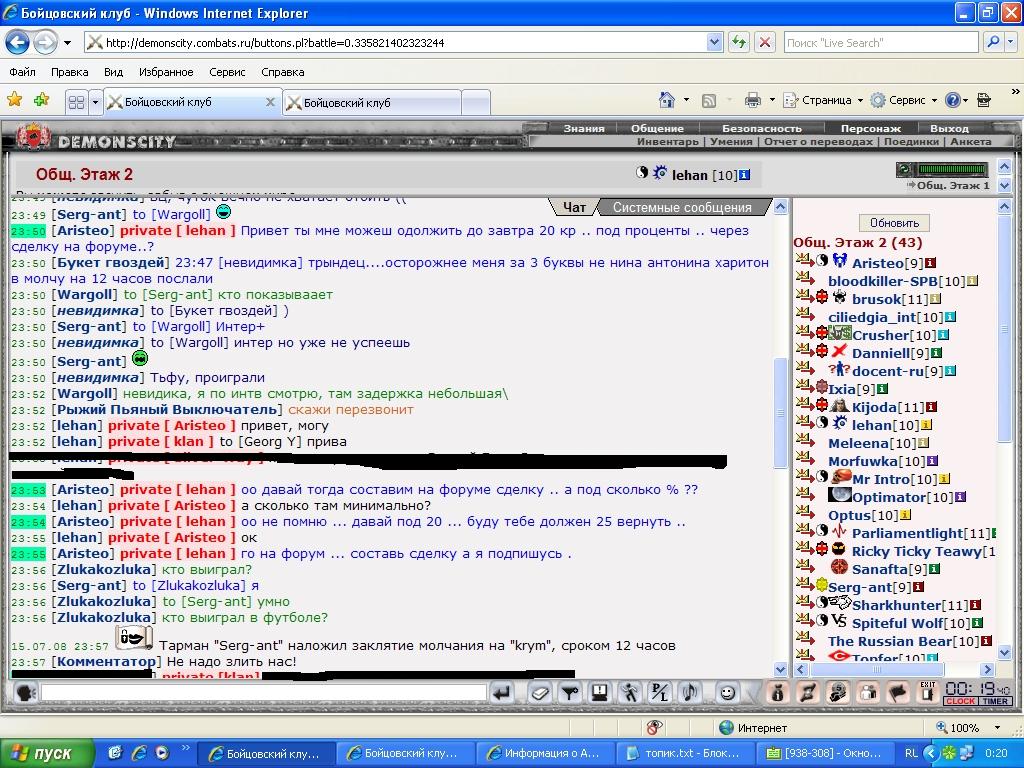Open the chat filter funnel icon
This screenshot has height=768, width=1024.
(570, 692)
